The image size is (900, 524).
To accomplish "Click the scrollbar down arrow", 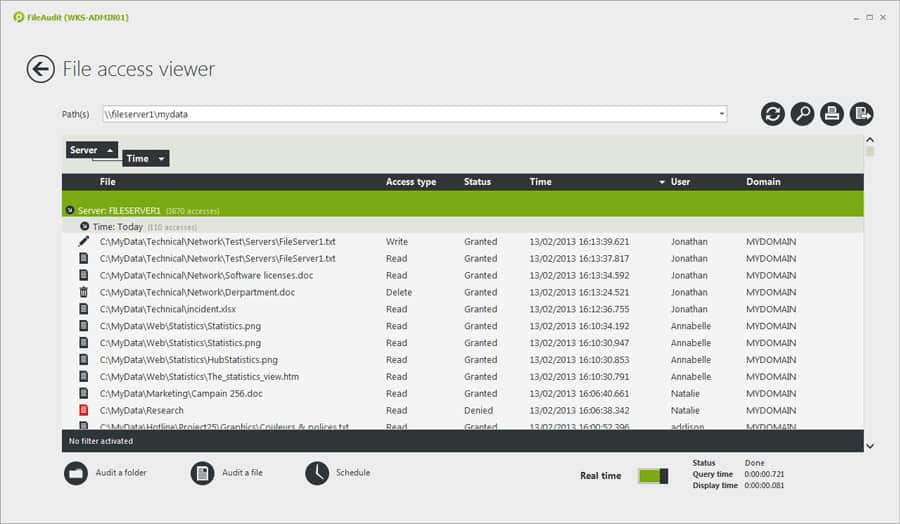I will pyautogui.click(x=870, y=446).
